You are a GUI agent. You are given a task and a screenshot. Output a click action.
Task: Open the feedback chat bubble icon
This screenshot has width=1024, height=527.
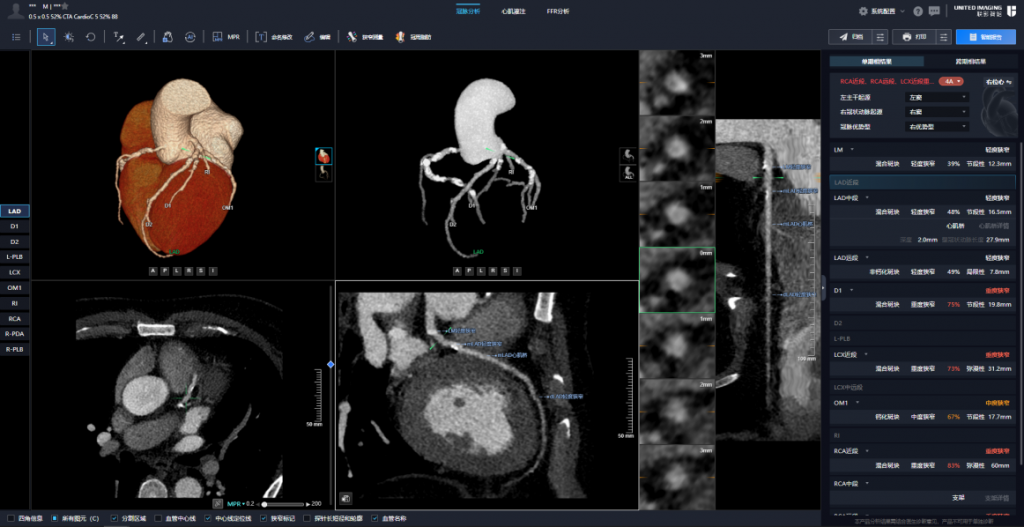point(933,11)
